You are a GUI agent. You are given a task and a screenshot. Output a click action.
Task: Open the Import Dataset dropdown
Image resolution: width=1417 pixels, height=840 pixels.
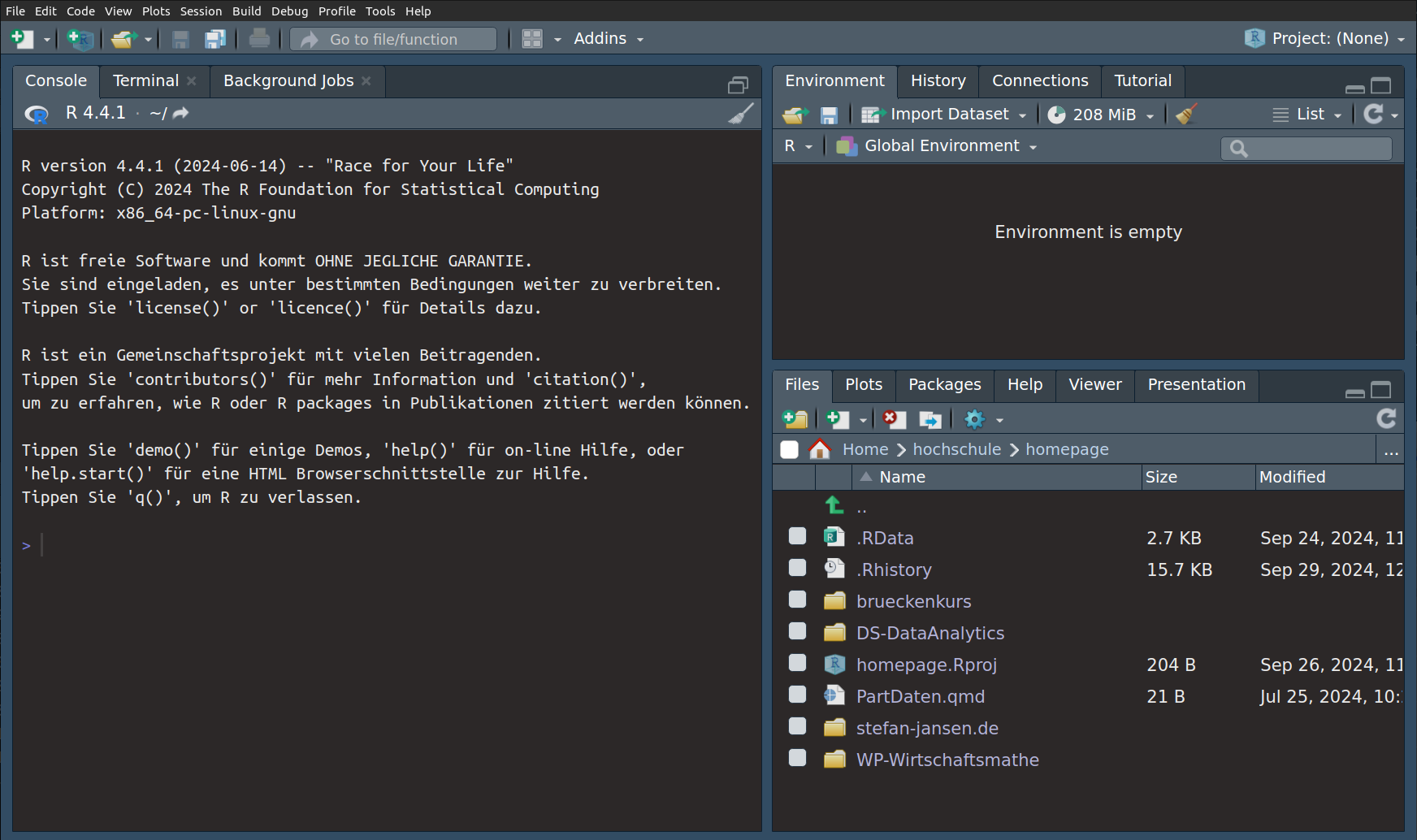948,115
